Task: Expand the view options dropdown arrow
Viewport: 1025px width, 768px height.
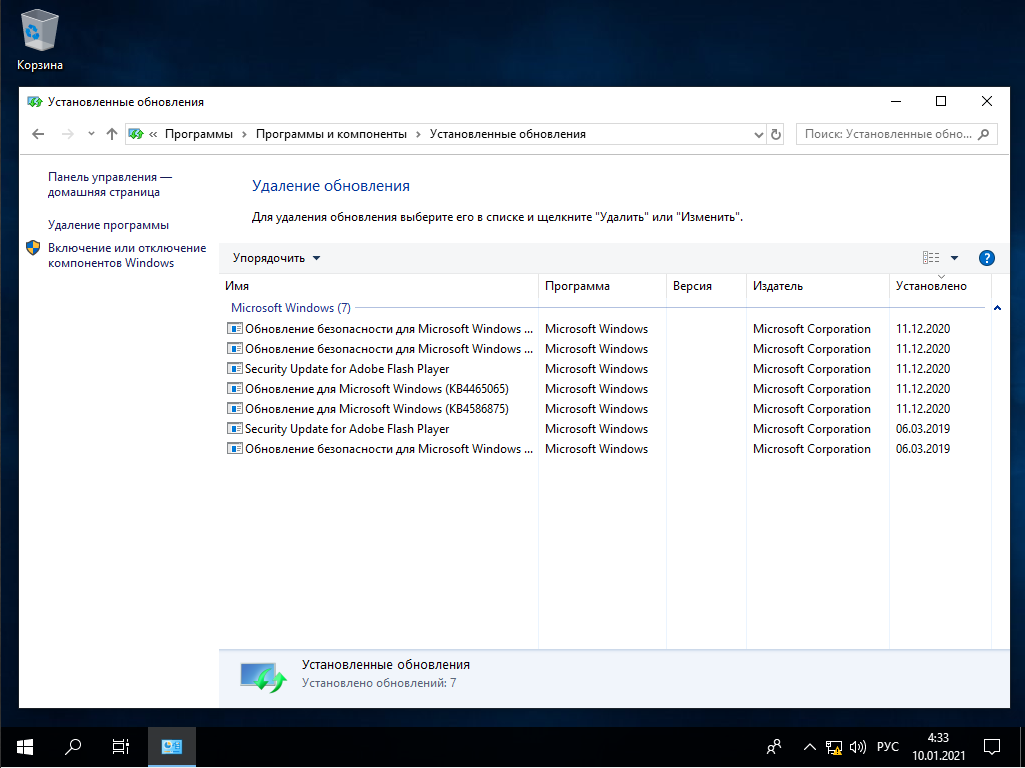Action: [x=954, y=258]
